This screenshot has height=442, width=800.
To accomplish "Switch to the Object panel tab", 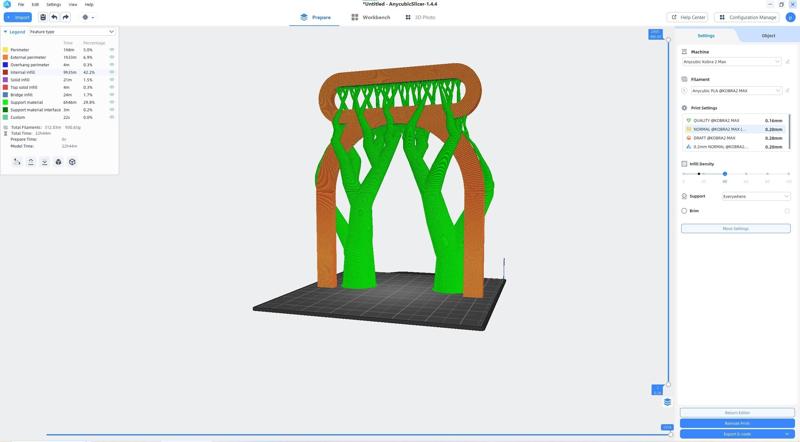I will (768, 36).
